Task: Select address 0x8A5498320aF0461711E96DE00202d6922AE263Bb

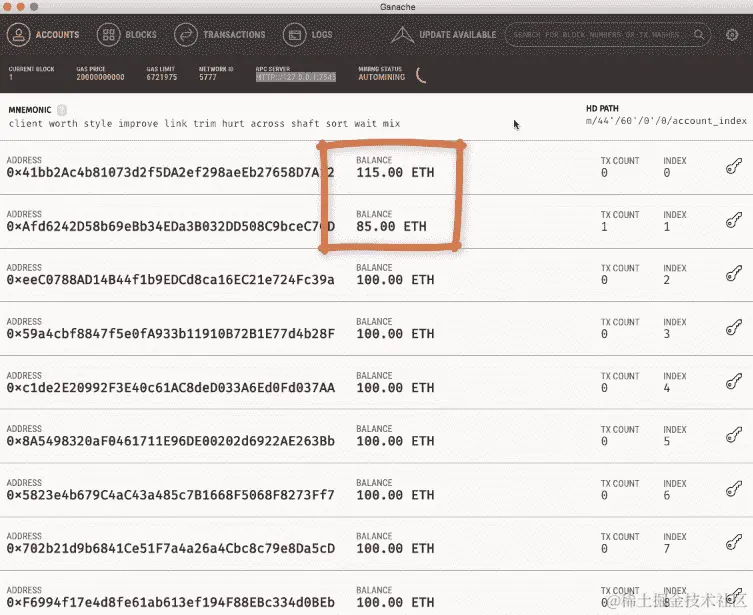Action: click(x=170, y=441)
